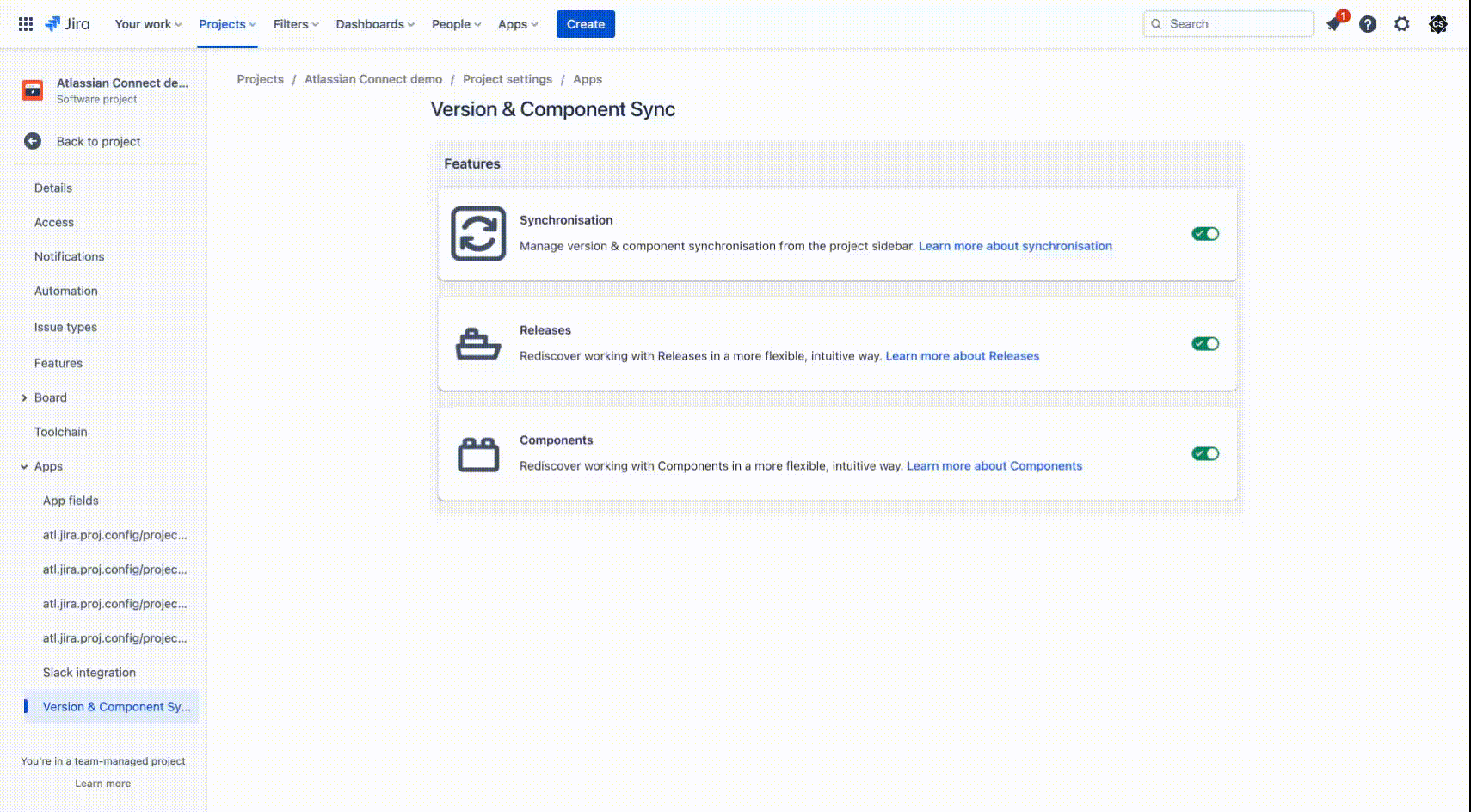
Task: Open Slack integration in sidebar
Action: [x=89, y=673]
